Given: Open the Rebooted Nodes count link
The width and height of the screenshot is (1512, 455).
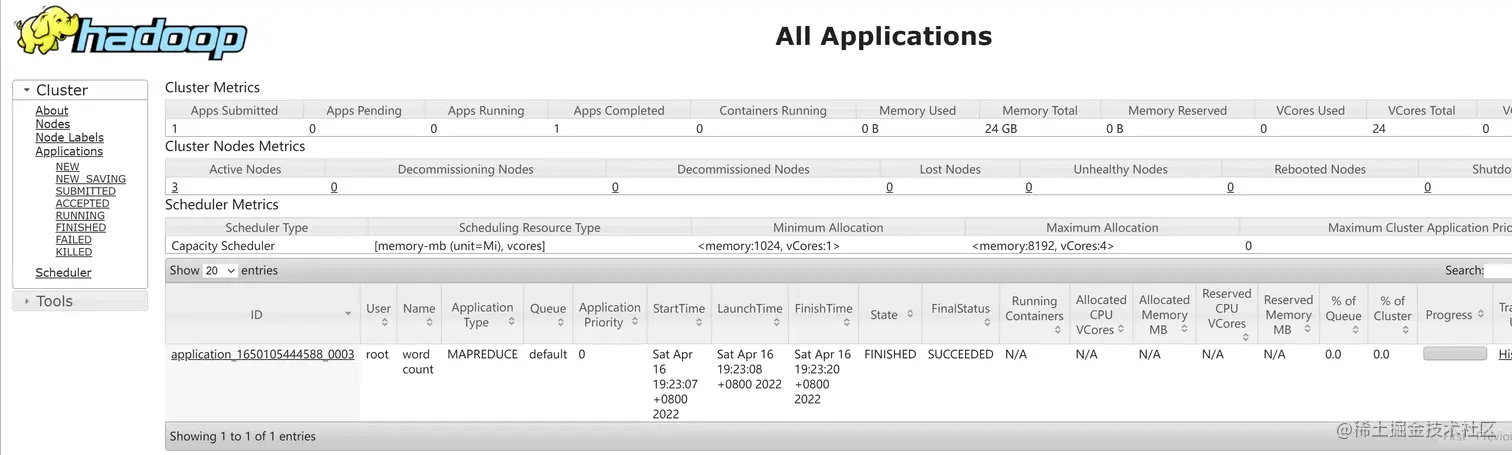Looking at the screenshot, I should [1230, 187].
